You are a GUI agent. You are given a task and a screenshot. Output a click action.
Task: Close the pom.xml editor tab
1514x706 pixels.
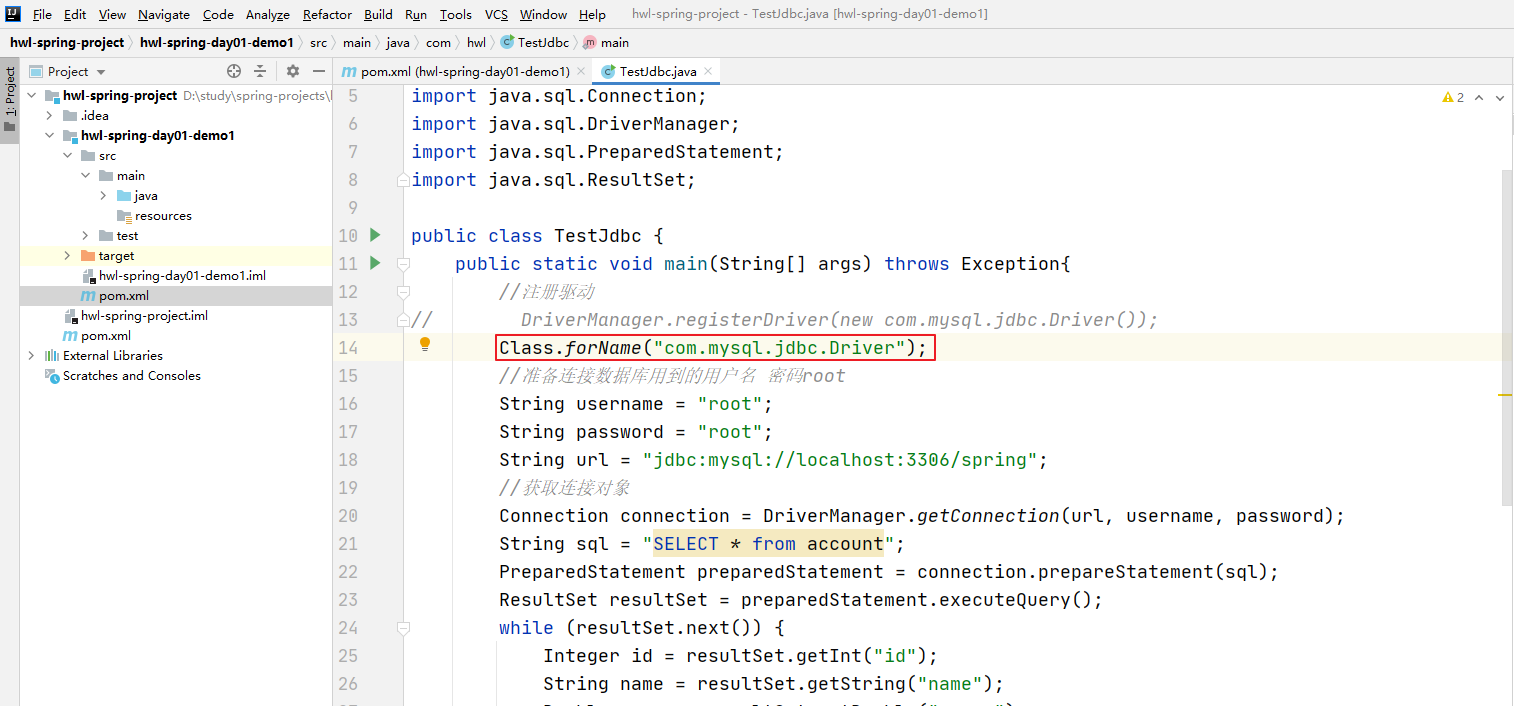(581, 71)
